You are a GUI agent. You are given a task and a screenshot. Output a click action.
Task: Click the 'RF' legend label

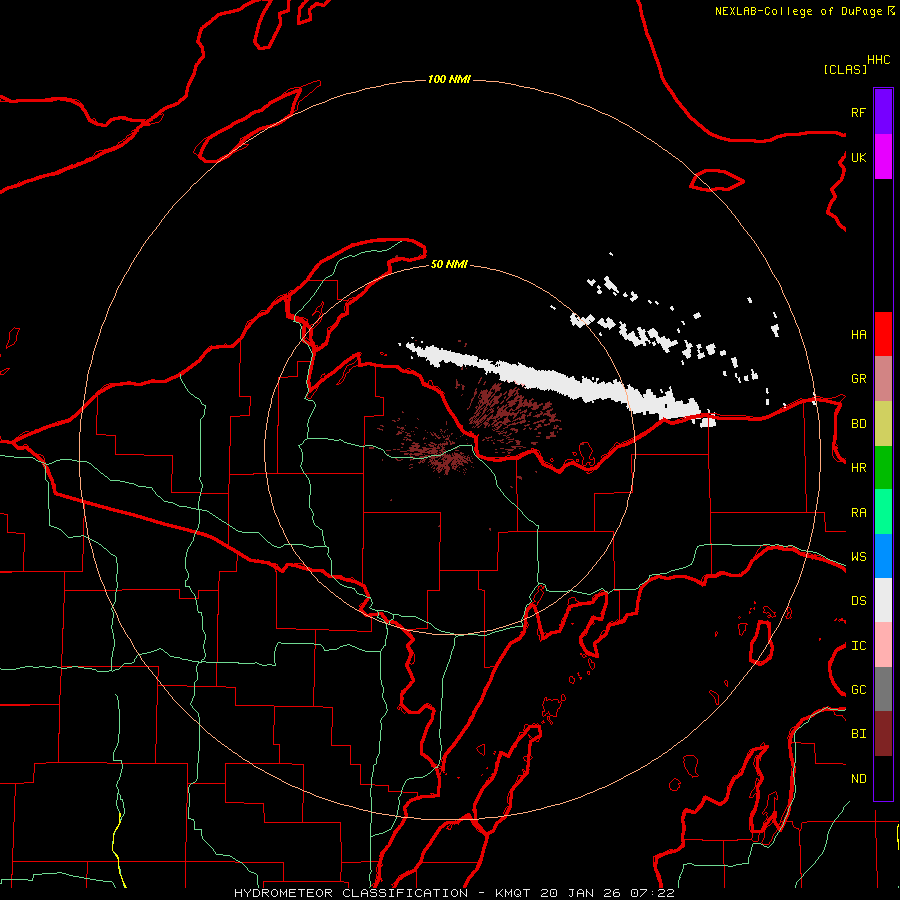(858, 112)
